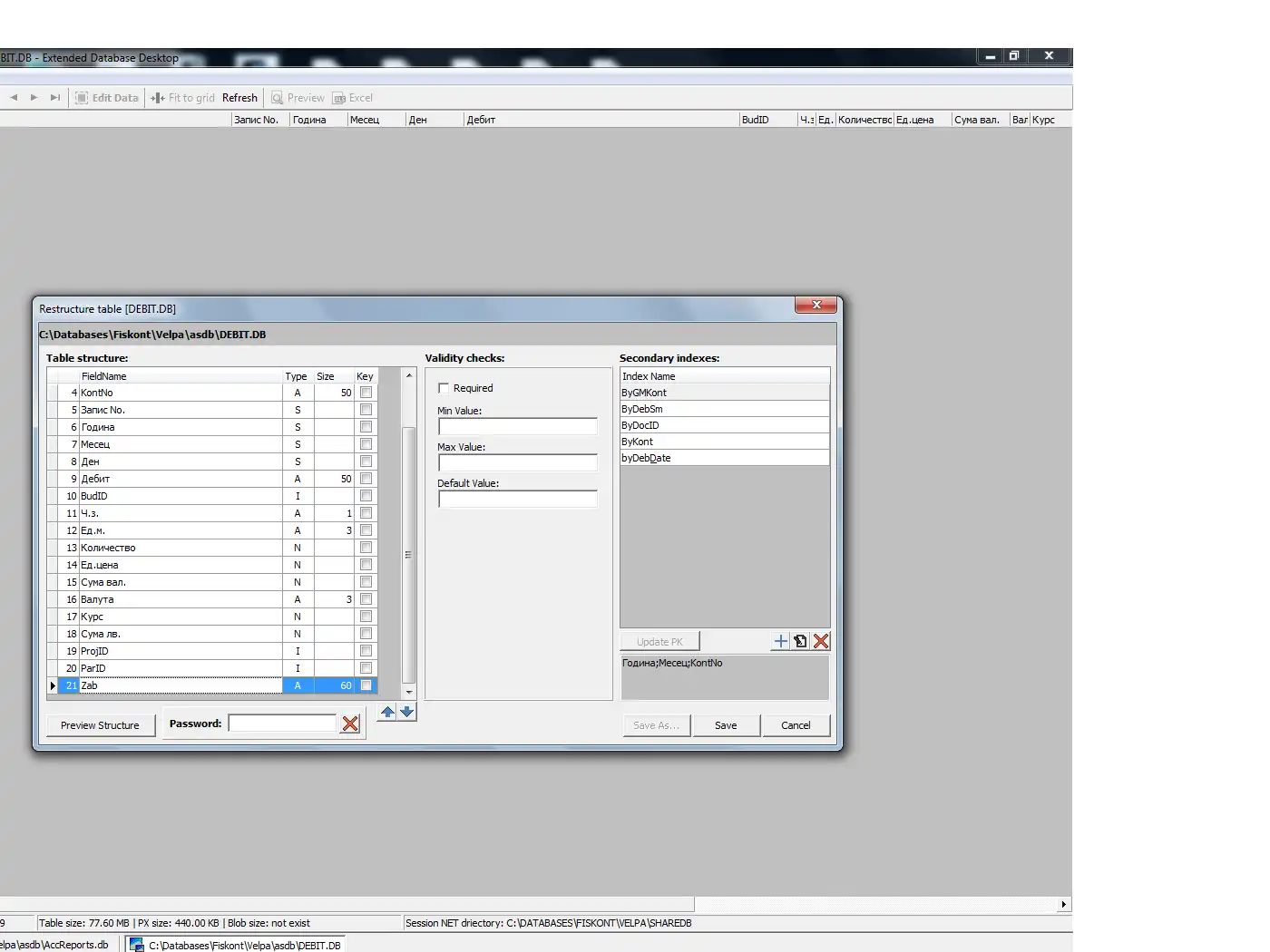Jump to the last record arrow
Viewport: 1270px width, 952px height.
click(x=55, y=98)
